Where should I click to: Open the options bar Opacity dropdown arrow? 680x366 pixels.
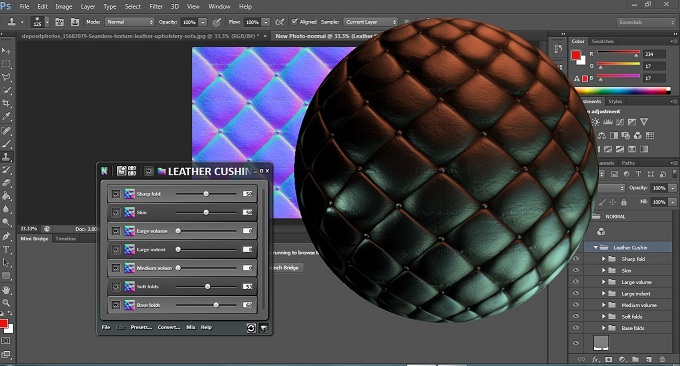203,22
